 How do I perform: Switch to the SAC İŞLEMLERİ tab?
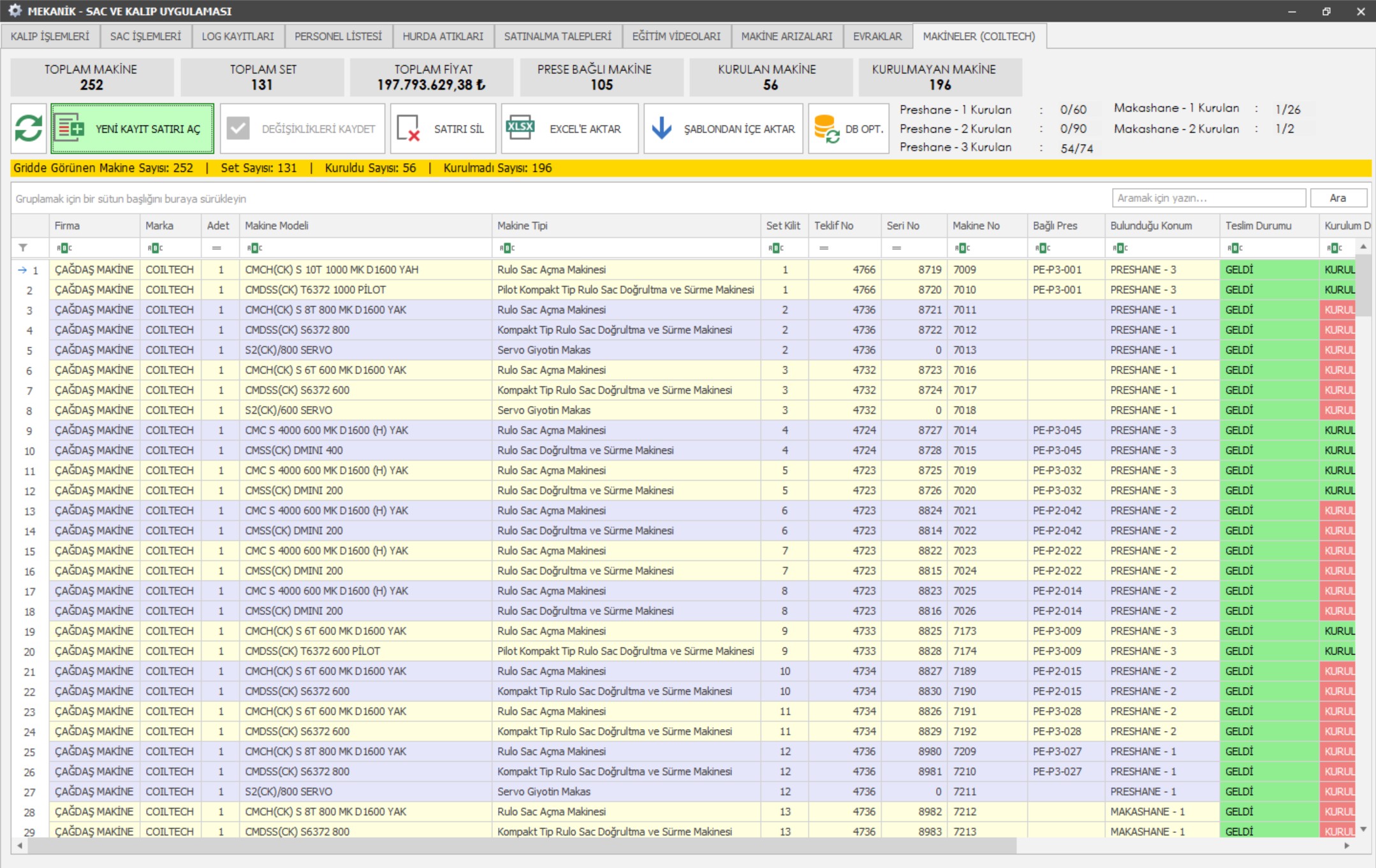click(145, 36)
